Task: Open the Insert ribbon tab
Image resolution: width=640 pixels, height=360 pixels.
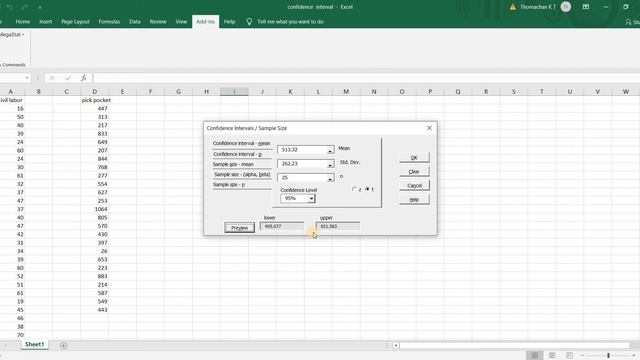Action: pos(46,22)
